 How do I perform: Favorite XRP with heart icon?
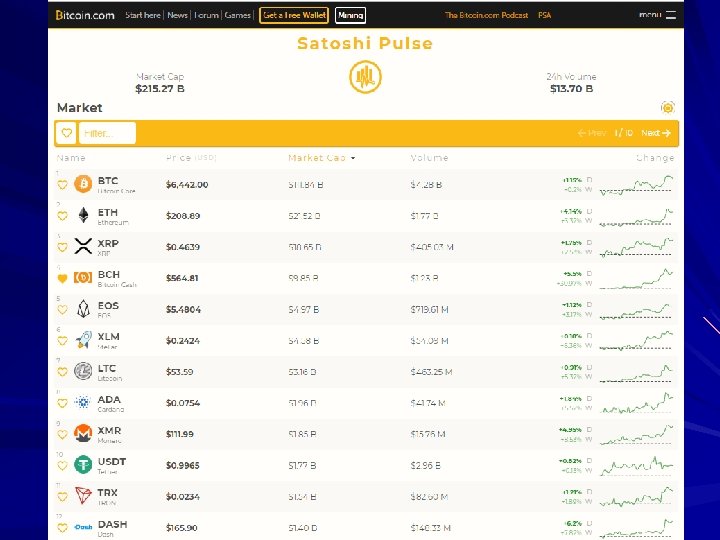[x=62, y=247]
